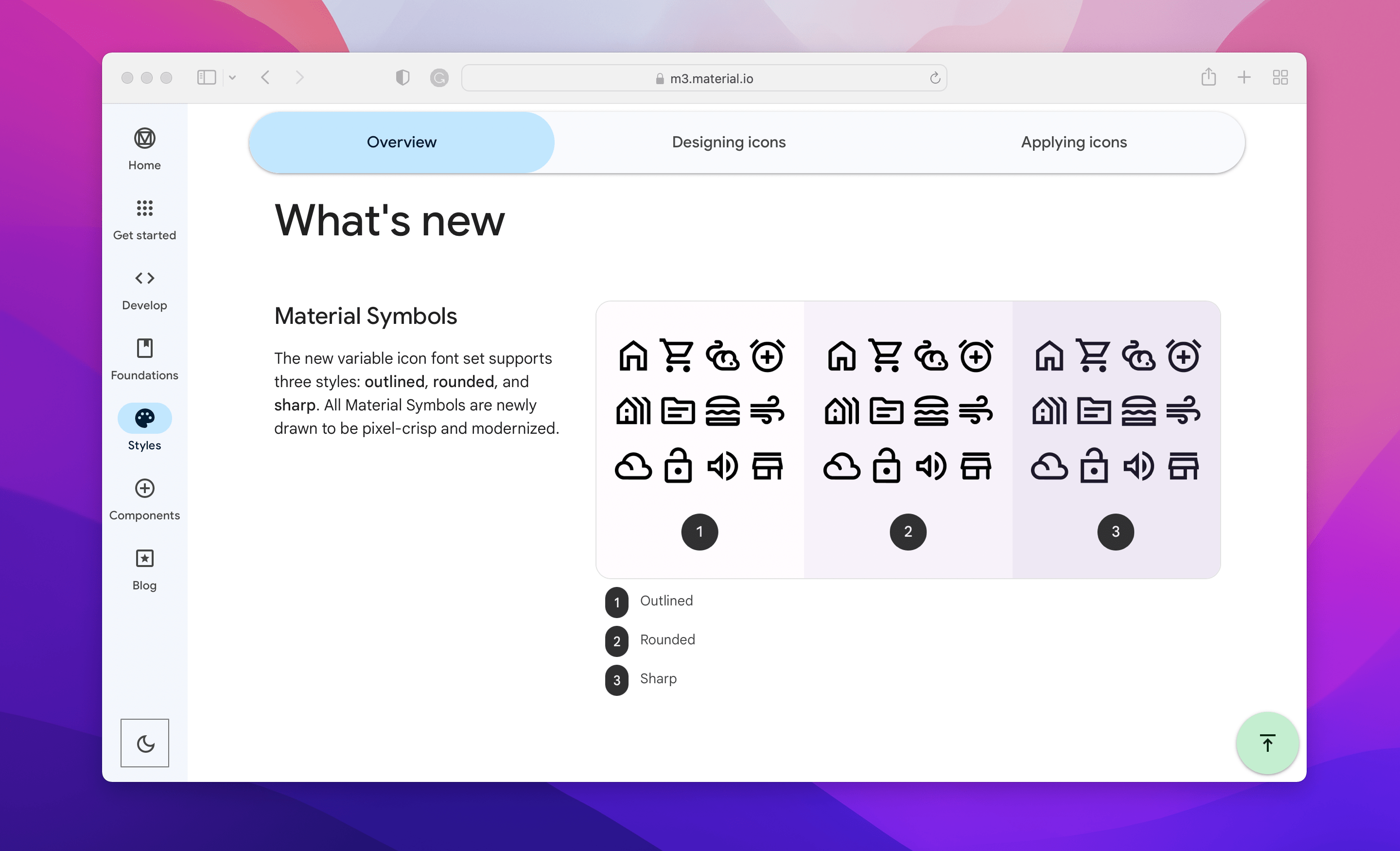Open Get started from the sidebar
The width and height of the screenshot is (1400, 851).
point(144,219)
